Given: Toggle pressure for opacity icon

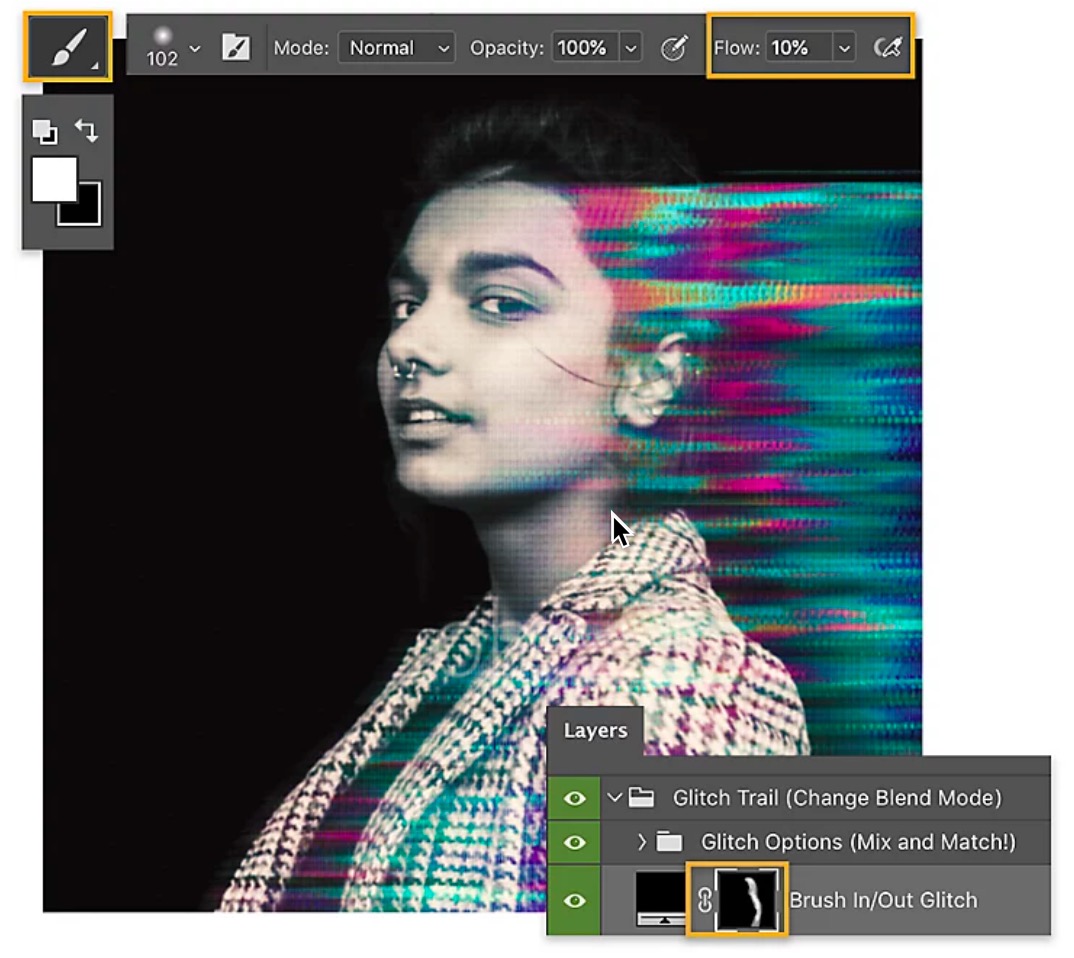Looking at the screenshot, I should coord(674,47).
